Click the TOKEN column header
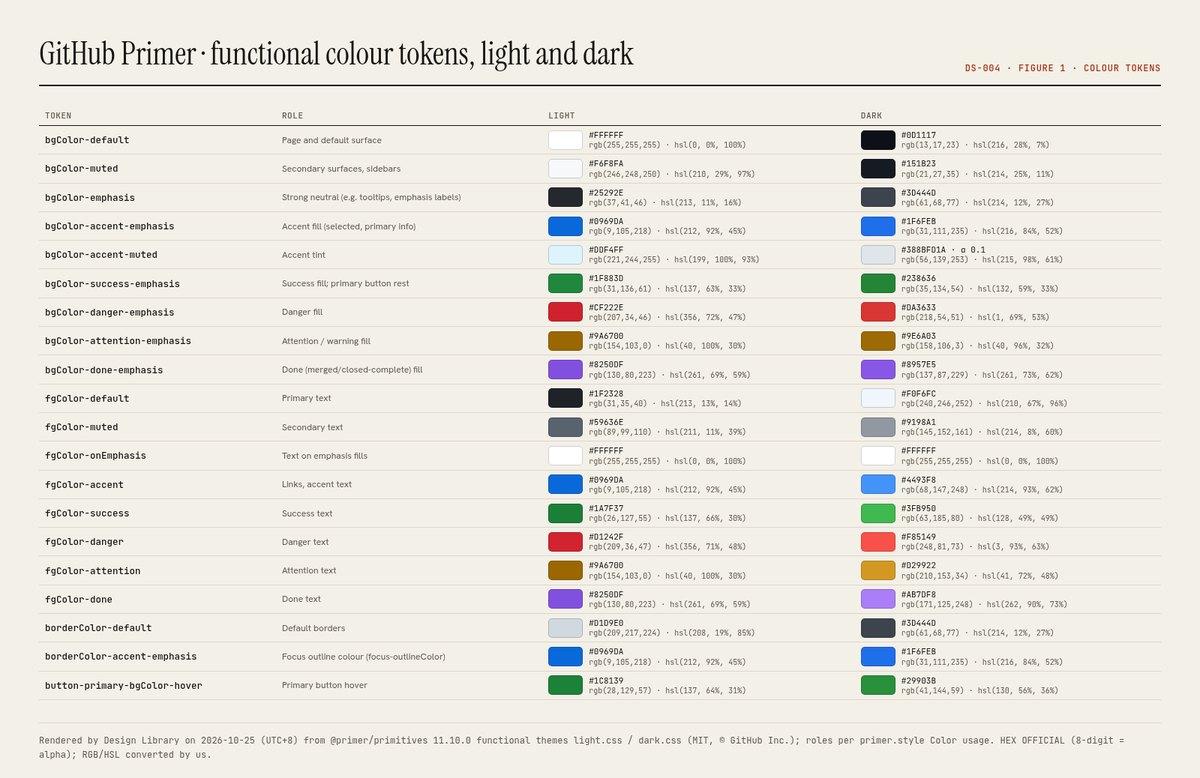 (x=58, y=116)
